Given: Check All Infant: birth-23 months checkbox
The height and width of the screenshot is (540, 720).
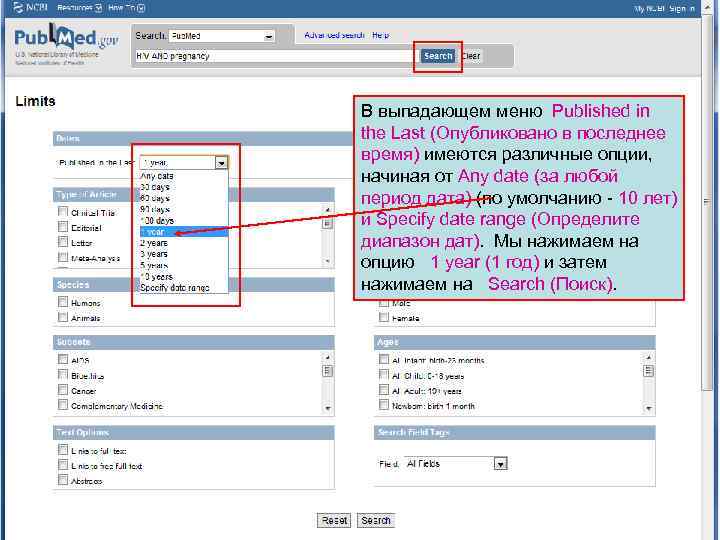Looking at the screenshot, I should point(384,359).
